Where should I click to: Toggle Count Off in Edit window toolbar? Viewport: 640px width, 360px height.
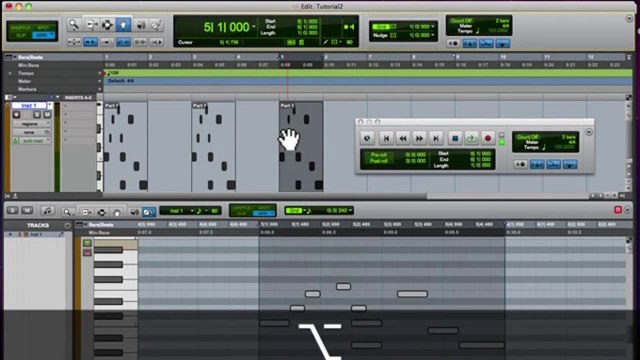pos(462,20)
